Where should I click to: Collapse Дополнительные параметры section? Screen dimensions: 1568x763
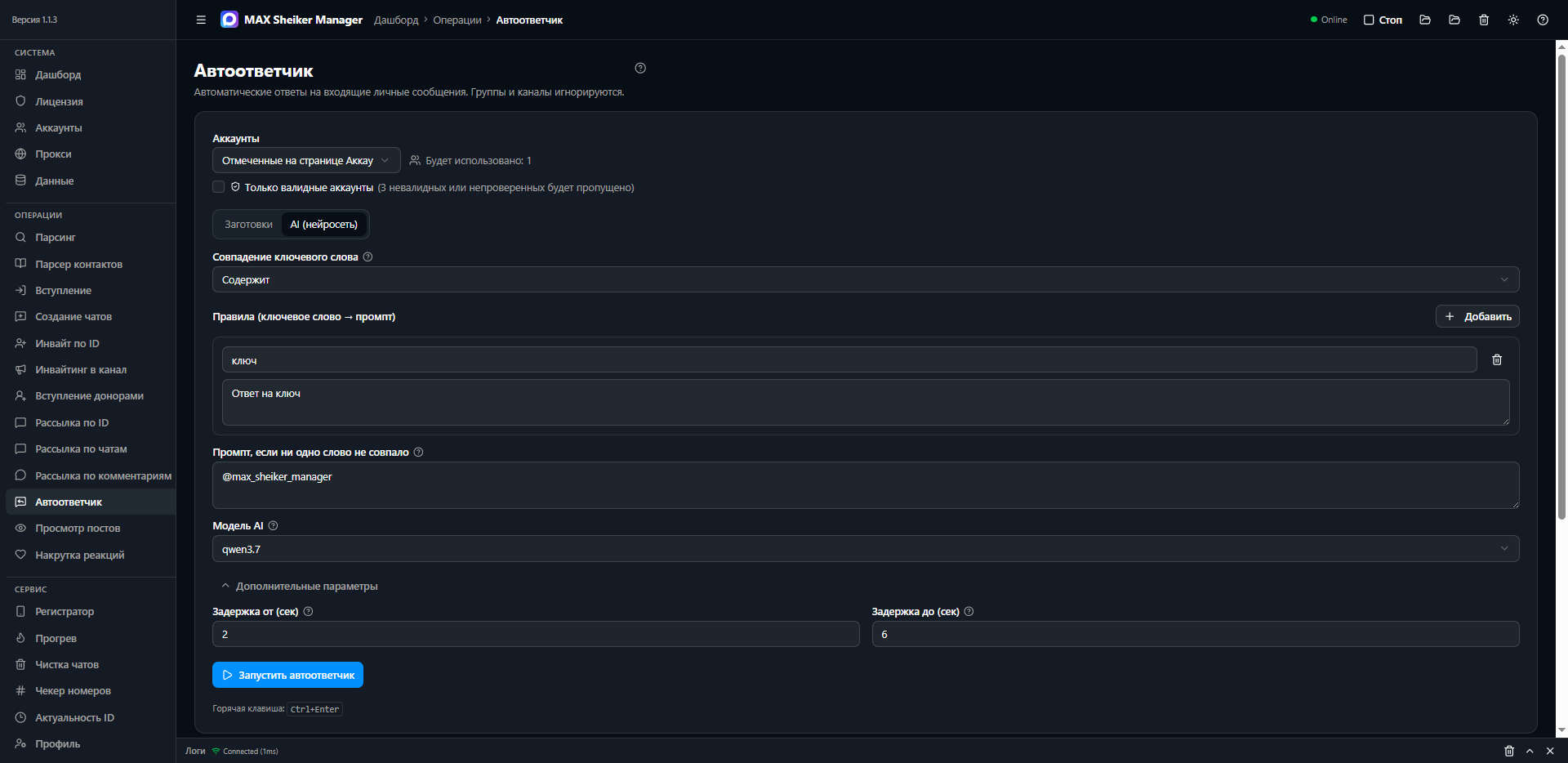299,586
